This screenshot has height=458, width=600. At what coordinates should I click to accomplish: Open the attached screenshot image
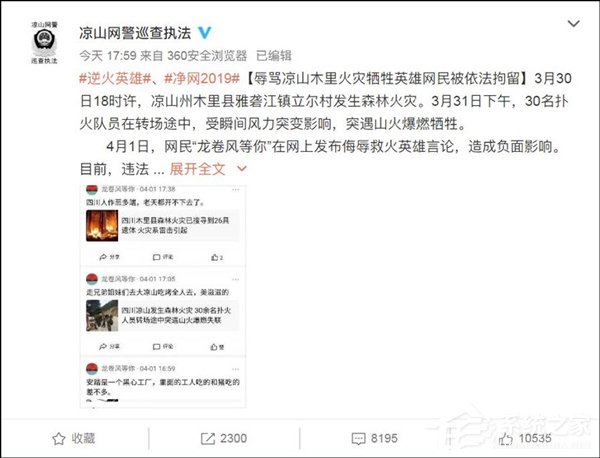click(163, 297)
